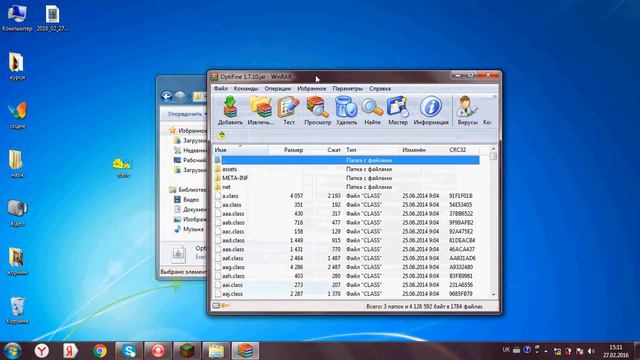
Task: Select the aah.class file
Action: click(x=346, y=276)
